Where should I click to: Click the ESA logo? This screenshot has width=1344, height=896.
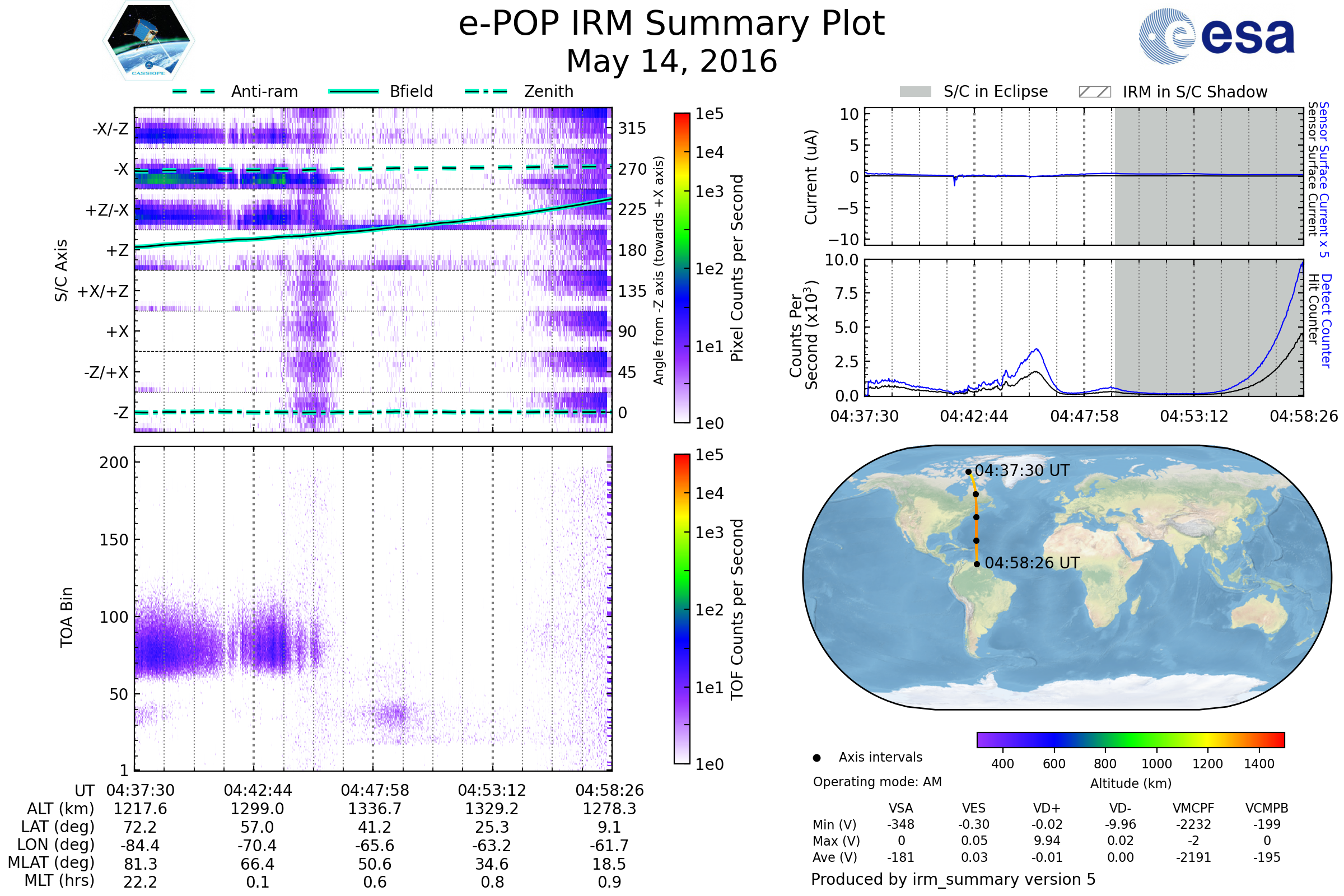coord(1216,36)
